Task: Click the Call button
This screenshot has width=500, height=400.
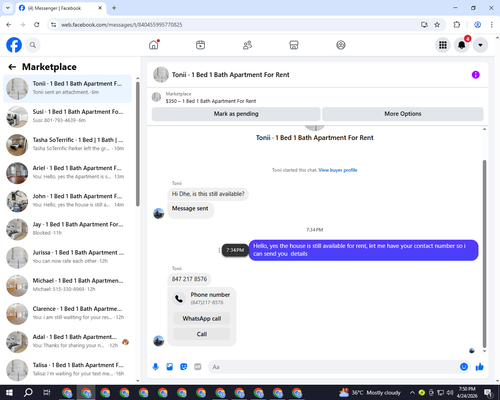Action: click(x=202, y=334)
